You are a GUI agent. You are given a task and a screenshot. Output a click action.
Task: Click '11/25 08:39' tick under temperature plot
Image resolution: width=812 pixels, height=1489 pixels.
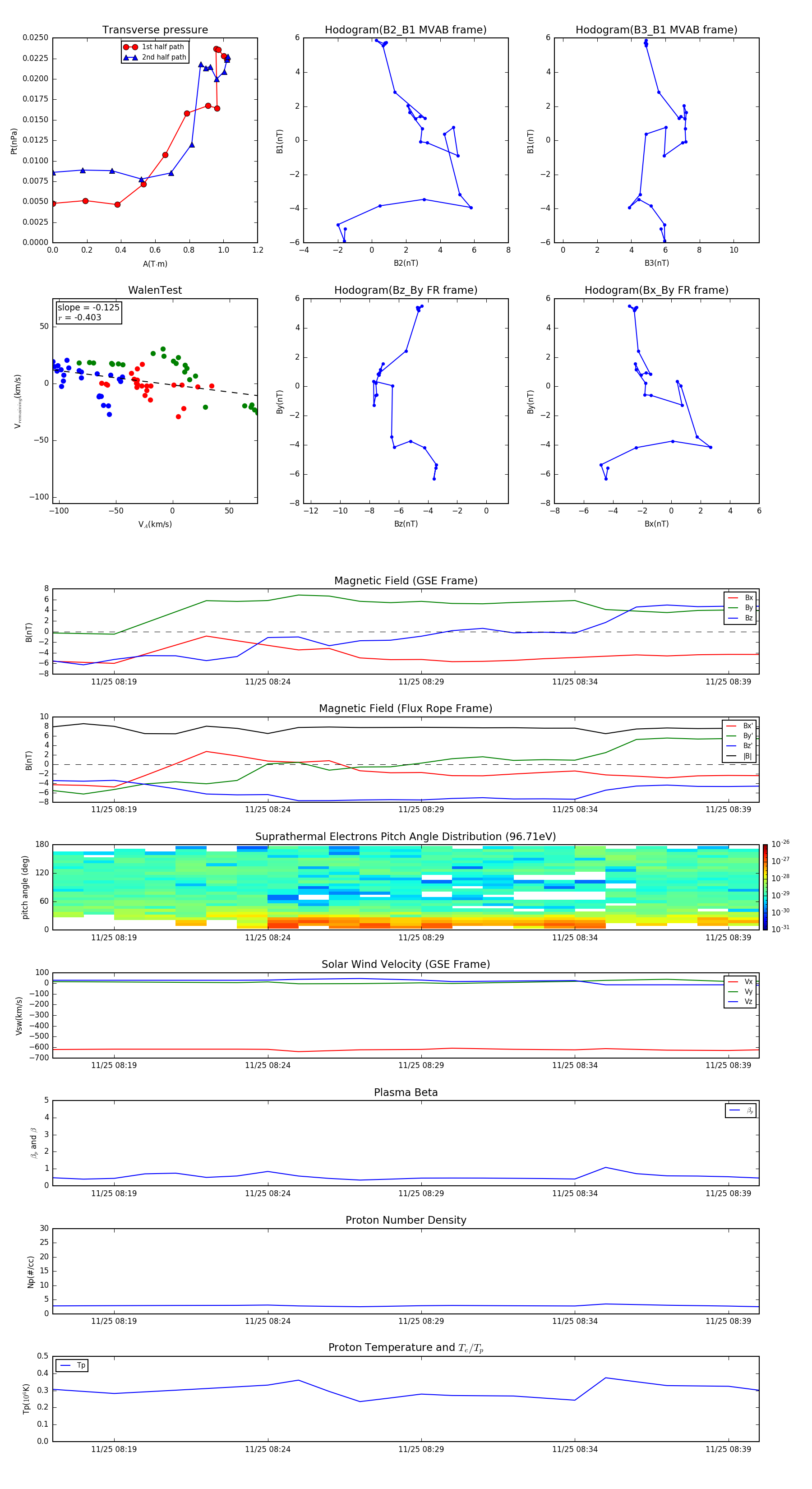[728, 1449]
